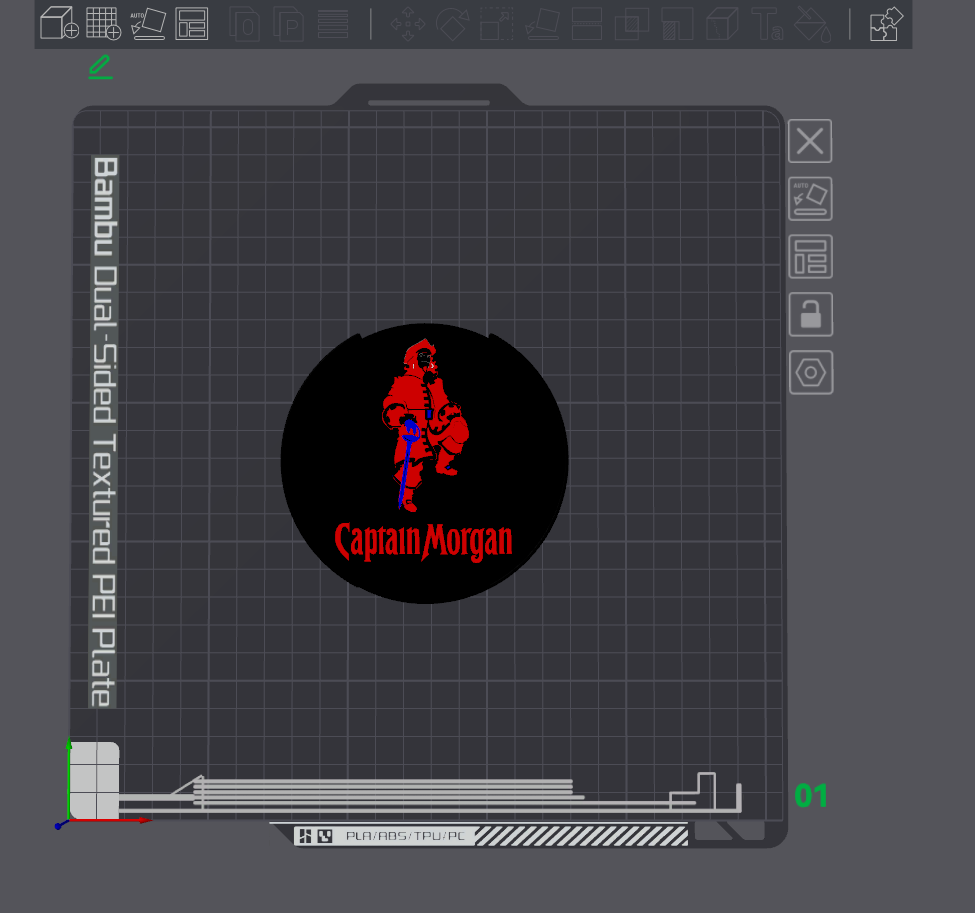Image resolution: width=975 pixels, height=913 pixels.
Task: Click the Add model cube icon
Action: [59, 23]
